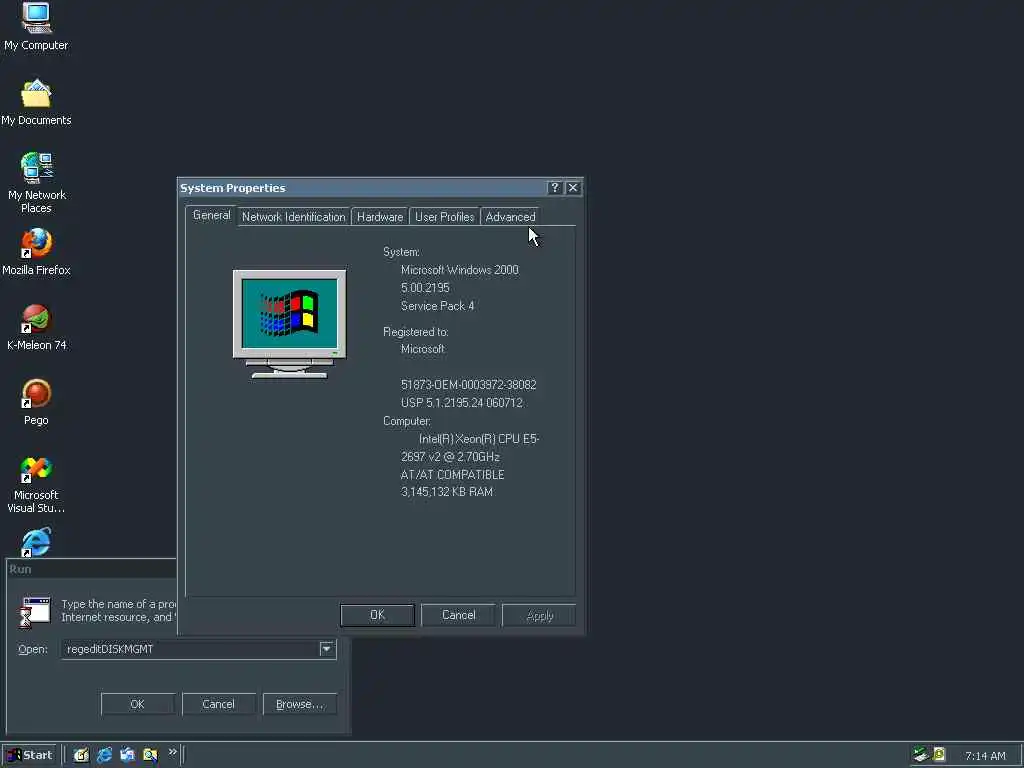Image resolution: width=1024 pixels, height=768 pixels.
Task: Open the User Profiles tab
Action: [444, 217]
